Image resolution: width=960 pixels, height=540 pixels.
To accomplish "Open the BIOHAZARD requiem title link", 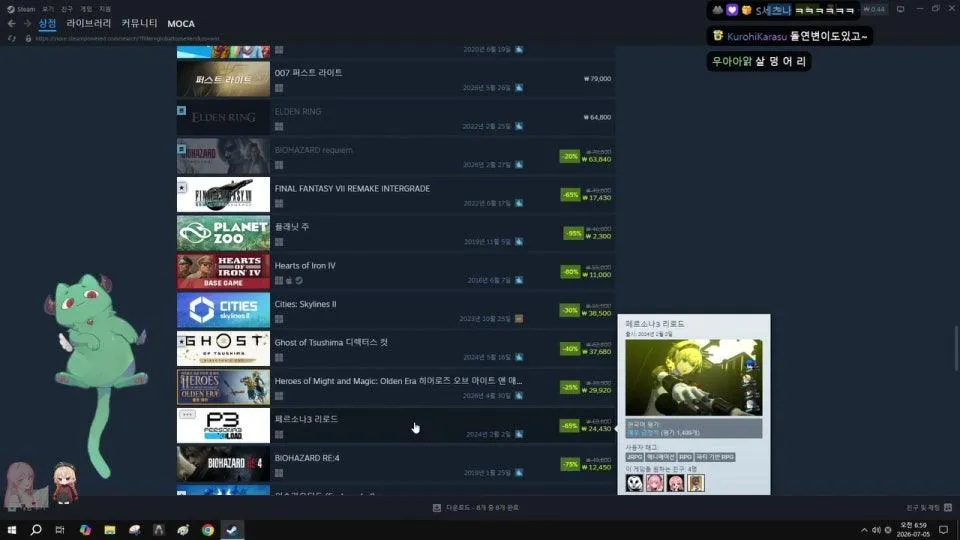I will 313,150.
